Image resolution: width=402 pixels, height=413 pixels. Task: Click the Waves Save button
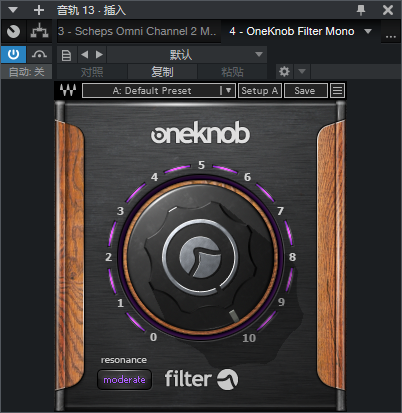[305, 91]
